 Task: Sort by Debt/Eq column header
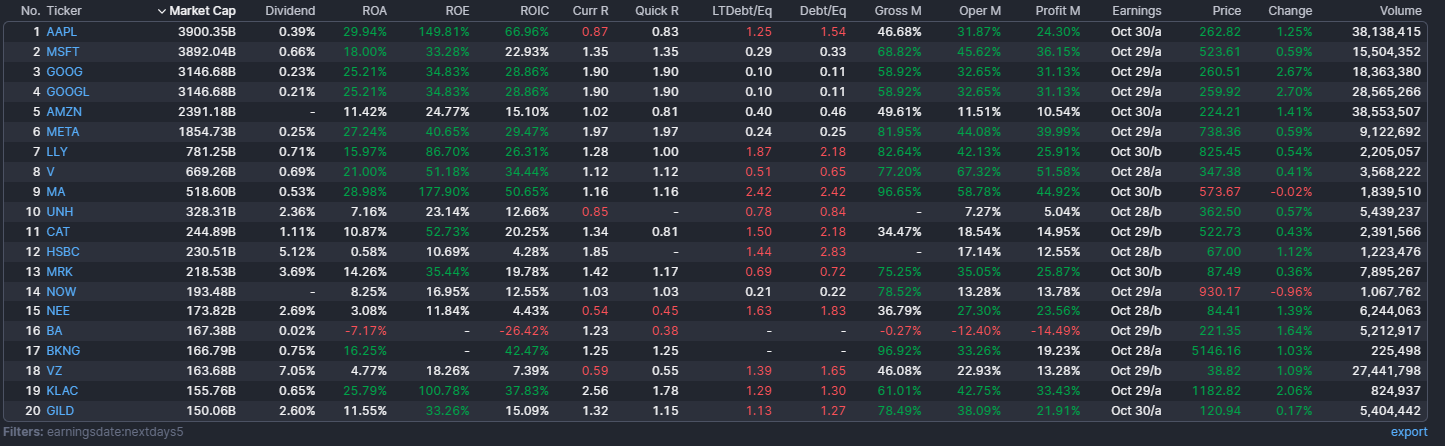click(823, 11)
